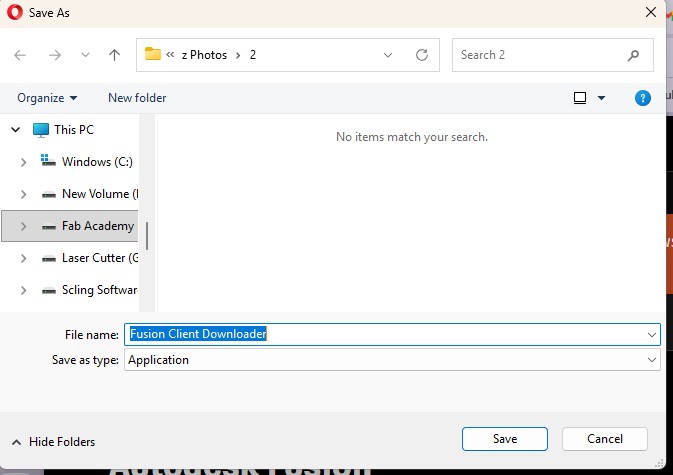Select the z Photos breadcrumb

pos(204,55)
